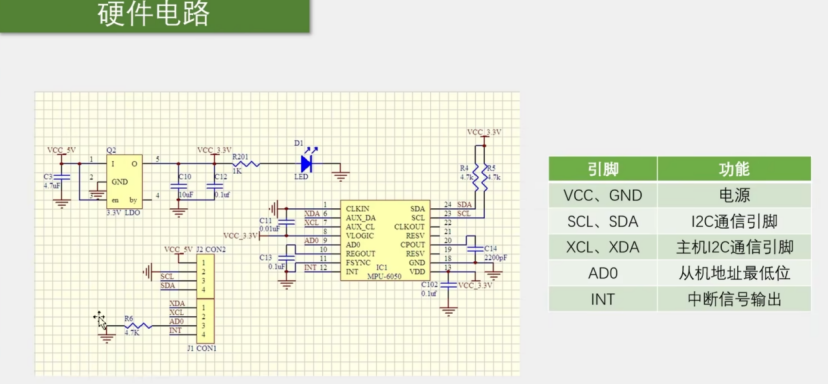Click the 'SDA' net label at pin 24

(x=464, y=204)
